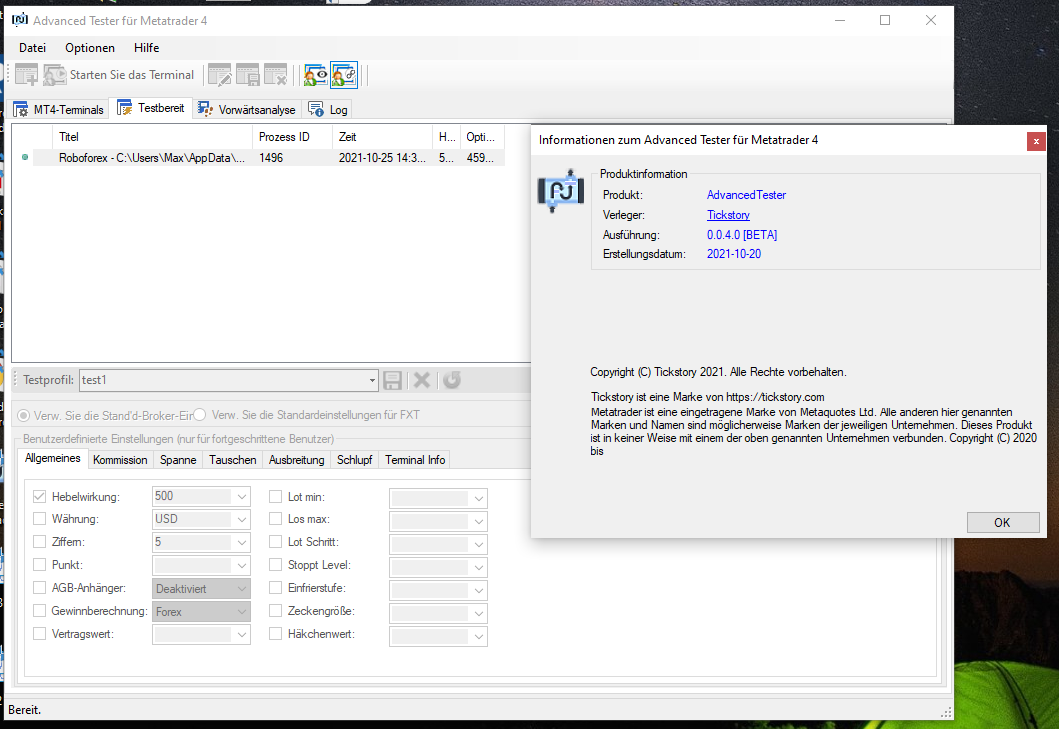
Task: Enable the Gewinnberechnung checkbox
Action: coord(39,611)
